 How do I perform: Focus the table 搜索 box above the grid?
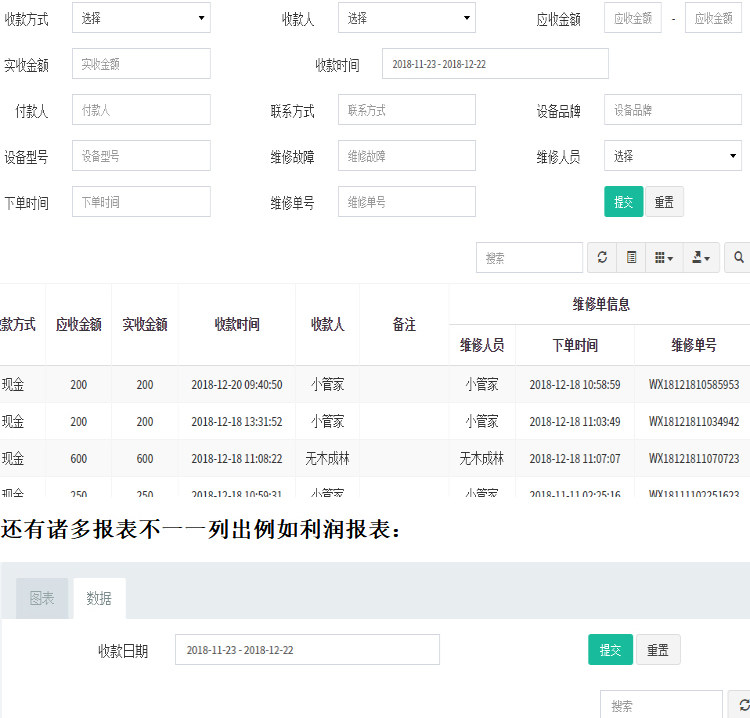(529, 257)
